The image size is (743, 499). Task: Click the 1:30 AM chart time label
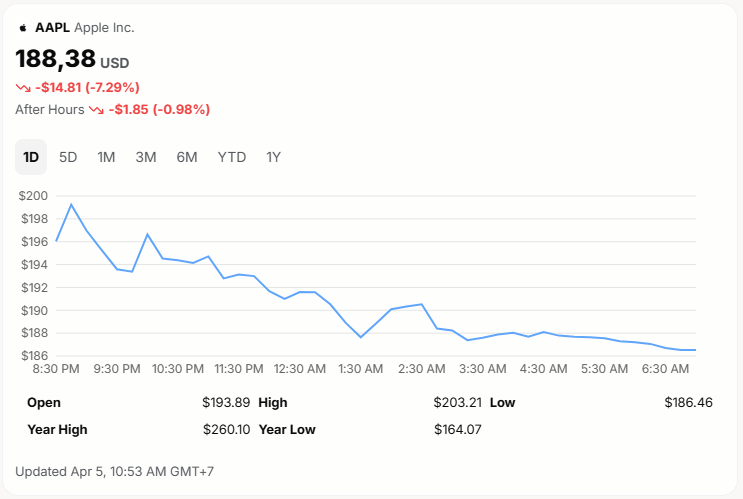[361, 369]
